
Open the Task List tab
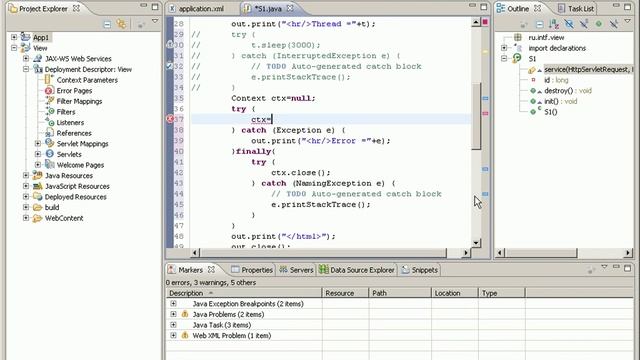[576, 9]
